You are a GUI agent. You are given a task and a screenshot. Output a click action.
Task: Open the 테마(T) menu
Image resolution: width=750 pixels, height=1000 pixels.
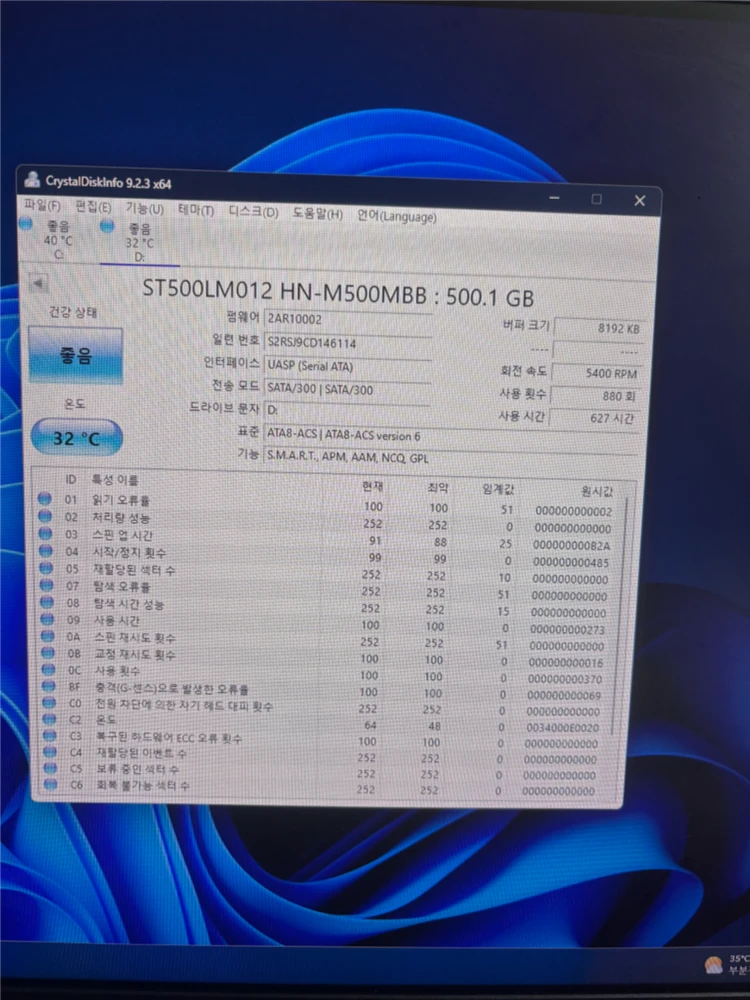tap(195, 210)
